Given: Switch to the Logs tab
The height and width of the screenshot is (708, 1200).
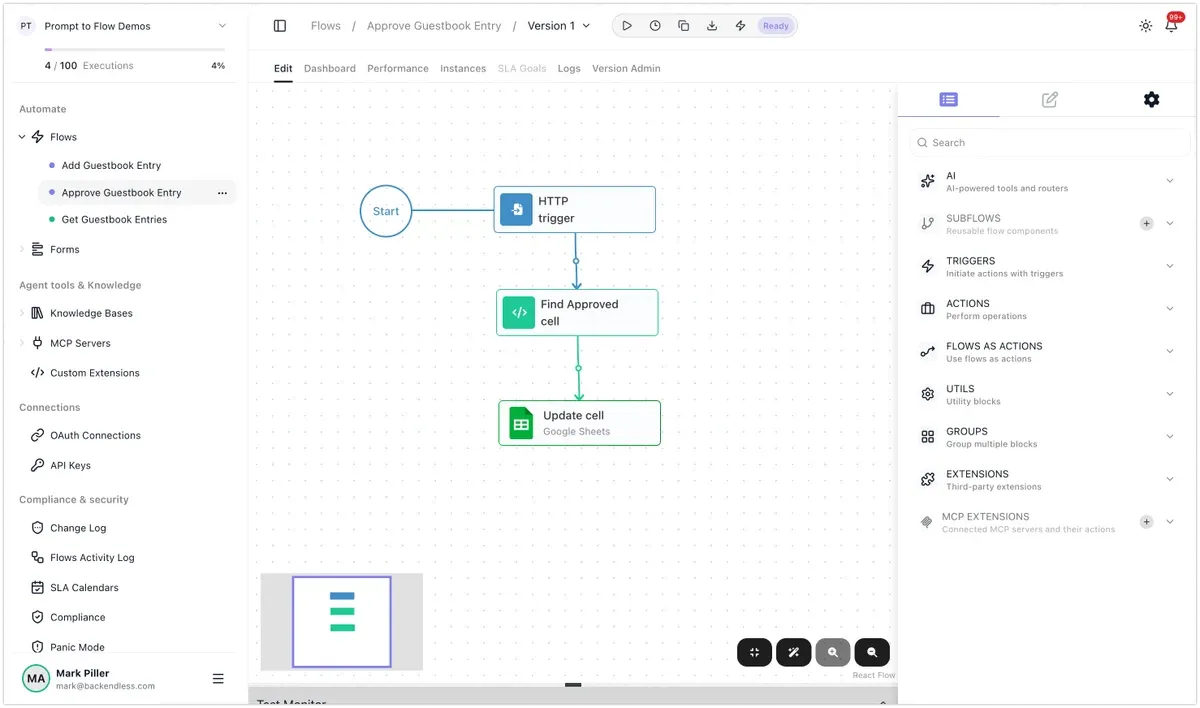Looking at the screenshot, I should pyautogui.click(x=569, y=69).
